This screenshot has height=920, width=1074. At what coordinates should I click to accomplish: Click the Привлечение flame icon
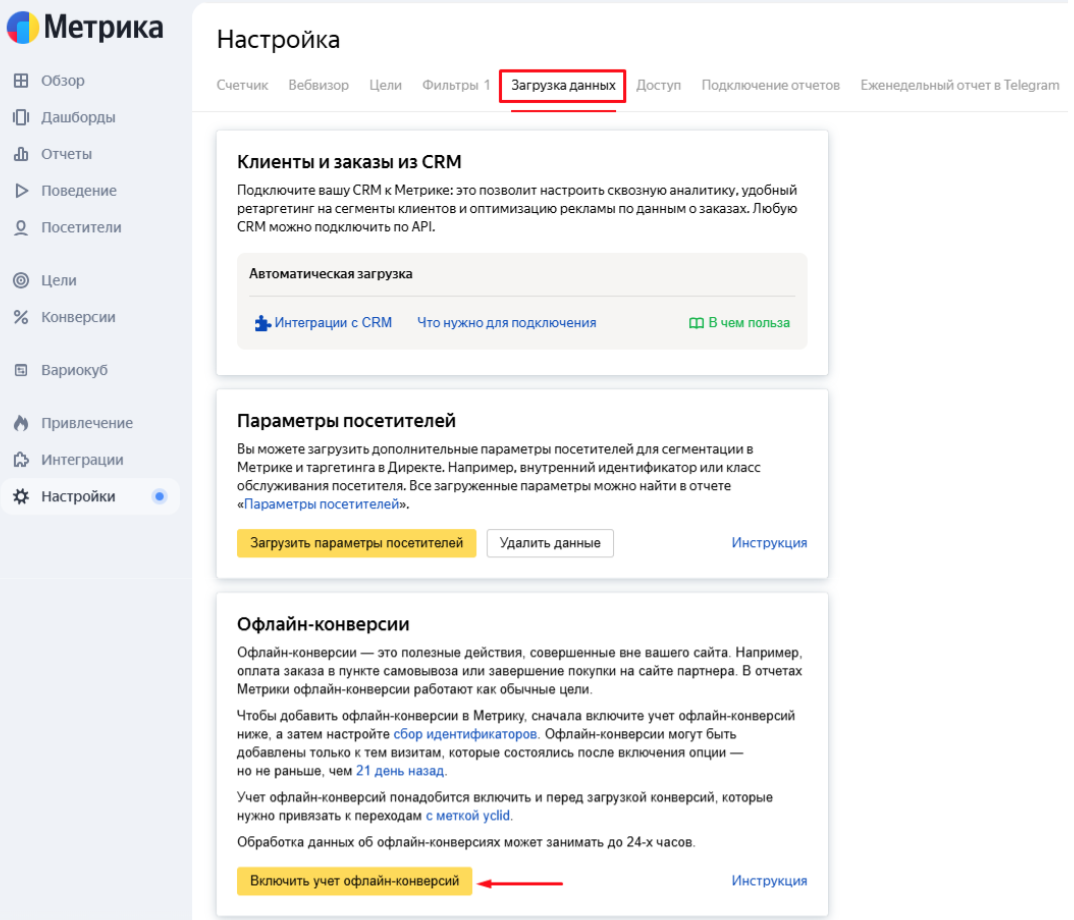(21, 423)
